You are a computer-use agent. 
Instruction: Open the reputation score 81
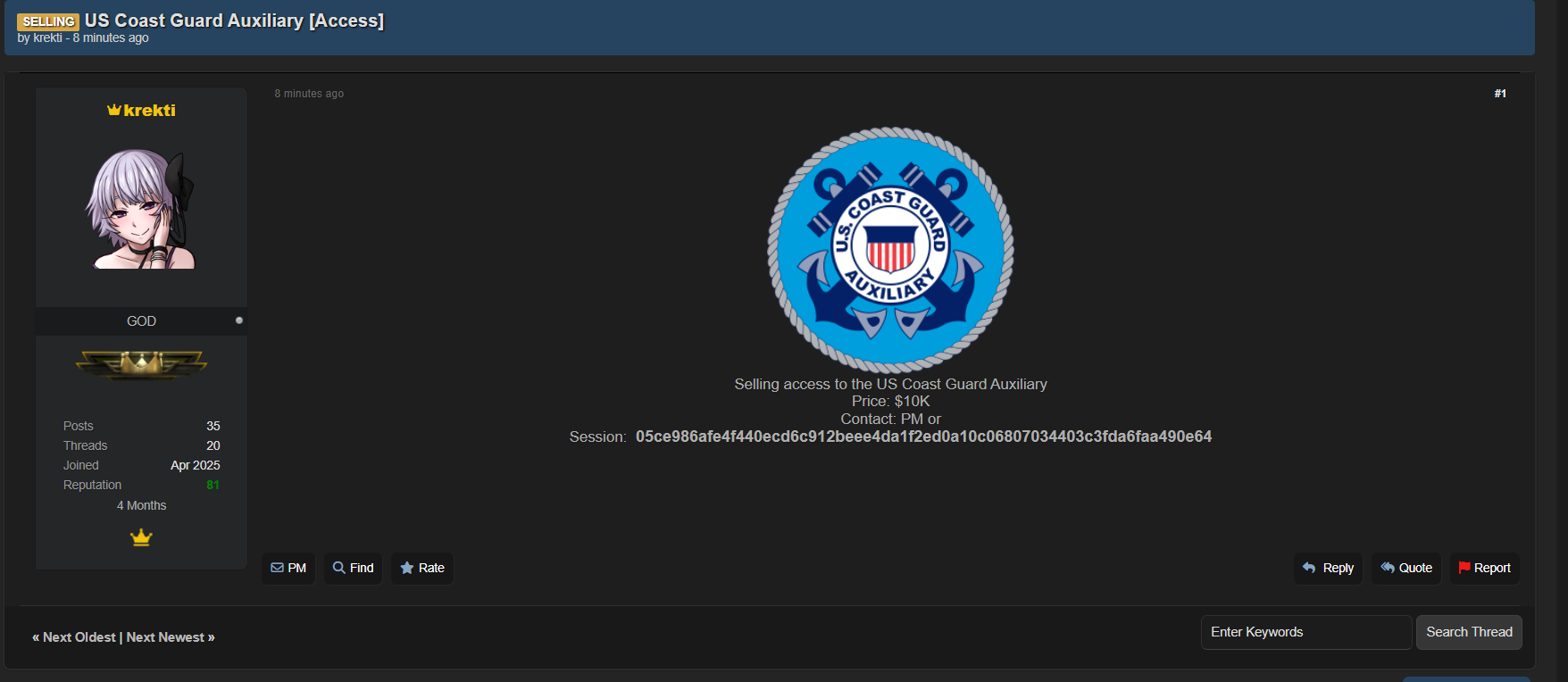(x=213, y=486)
